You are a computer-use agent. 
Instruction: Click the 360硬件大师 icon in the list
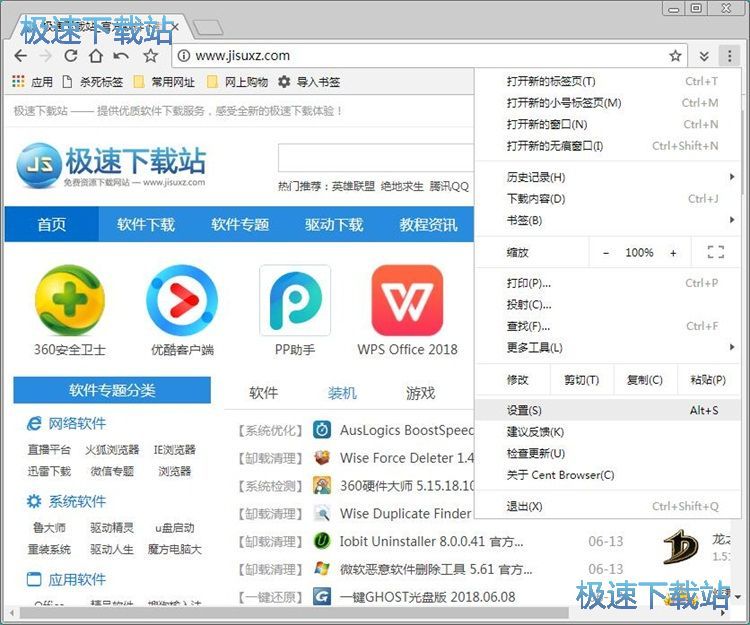tap(322, 485)
